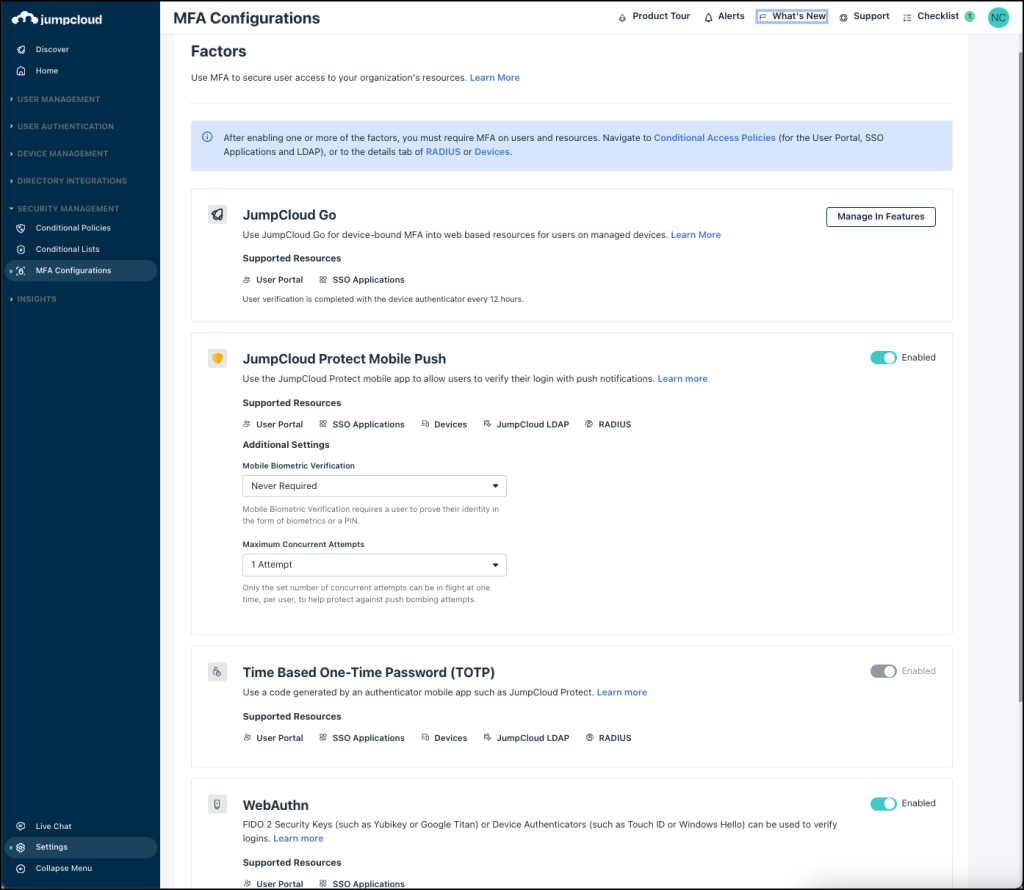This screenshot has width=1024, height=890.
Task: Expand the User Management section
Action: pyautogui.click(x=58, y=99)
